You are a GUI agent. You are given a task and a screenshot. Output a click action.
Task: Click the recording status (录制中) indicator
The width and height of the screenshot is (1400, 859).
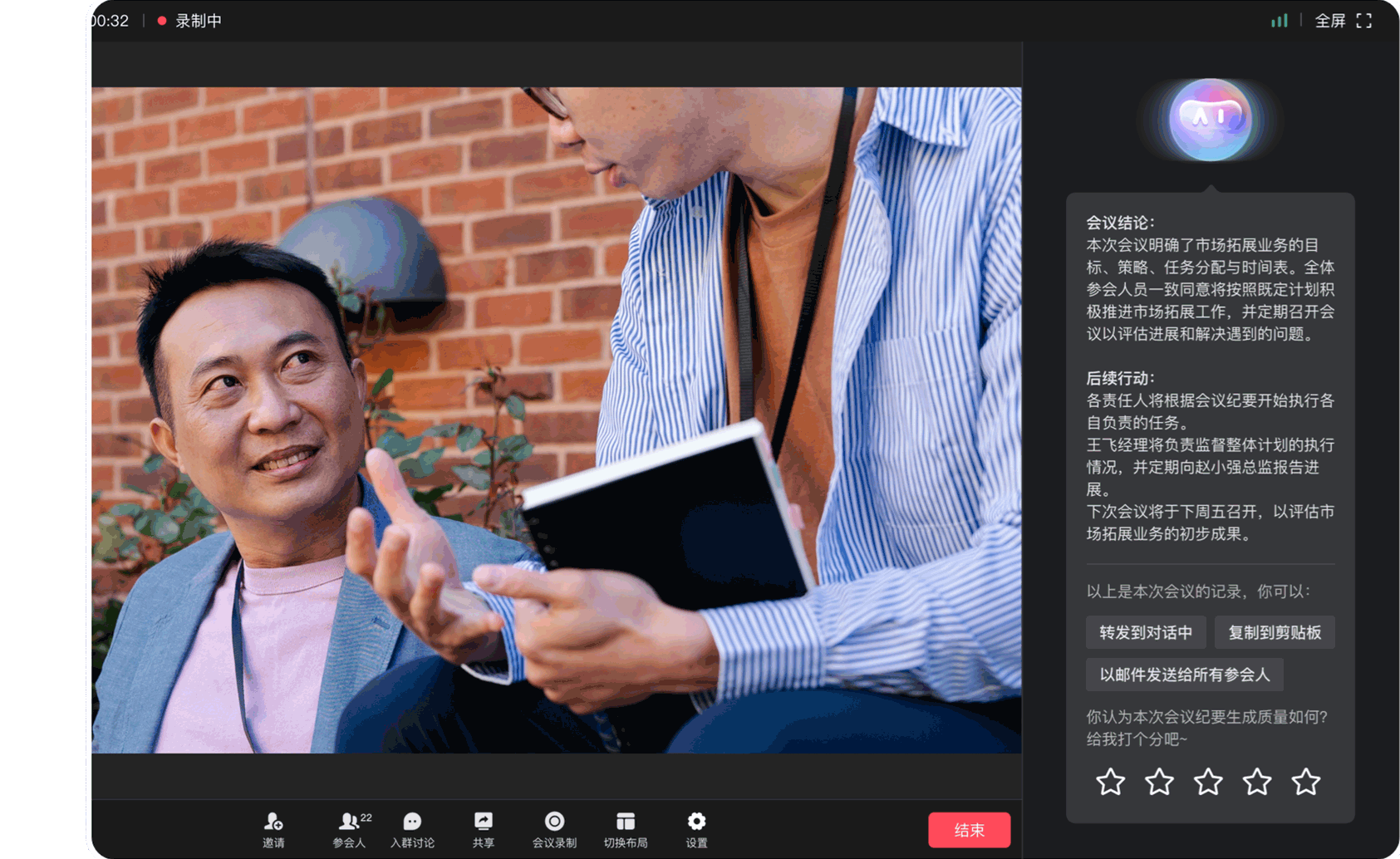(190, 21)
